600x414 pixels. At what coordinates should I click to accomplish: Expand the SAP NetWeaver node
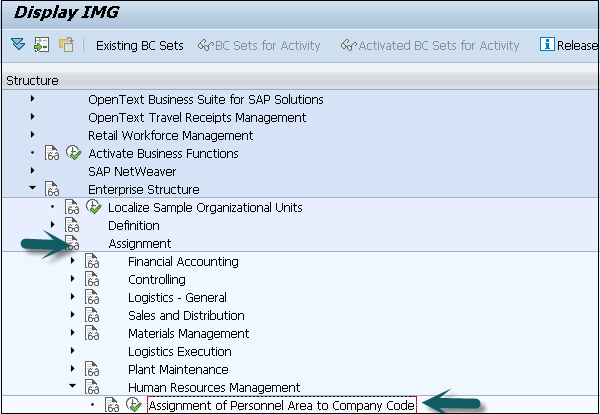(33, 171)
